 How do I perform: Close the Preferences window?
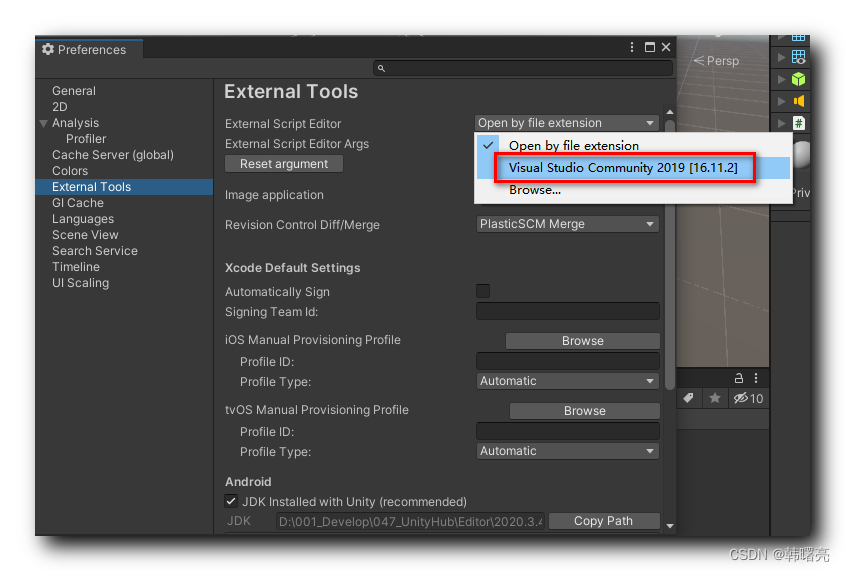click(x=666, y=47)
